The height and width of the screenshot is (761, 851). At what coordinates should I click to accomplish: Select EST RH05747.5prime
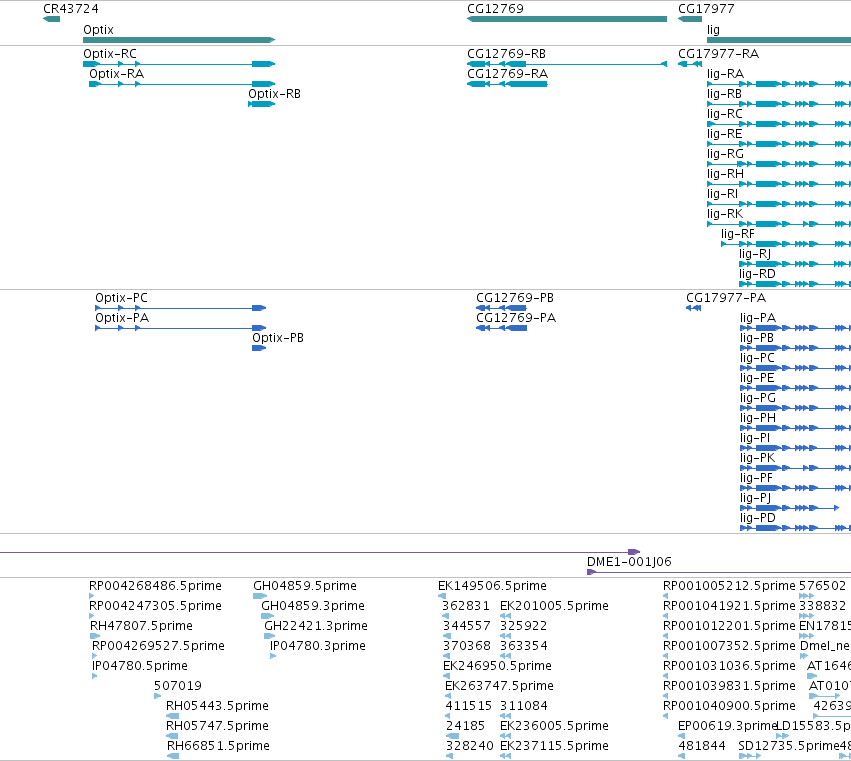(172, 736)
